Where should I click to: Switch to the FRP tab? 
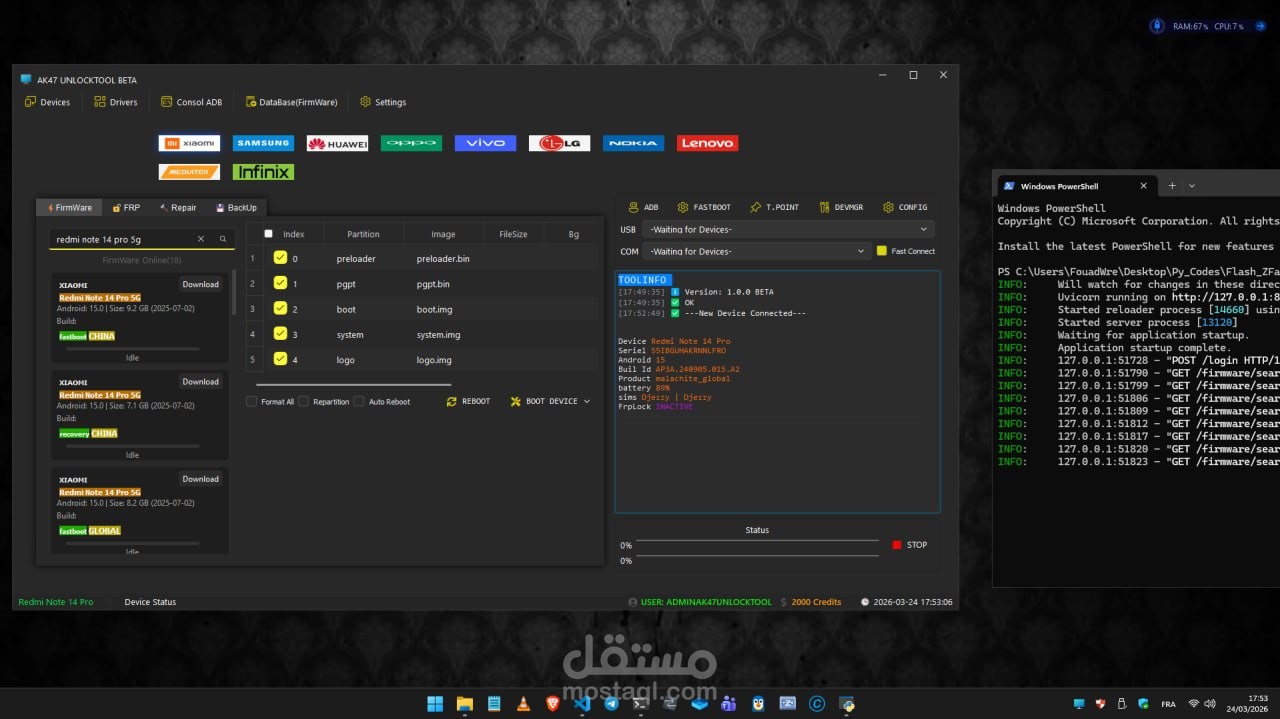click(x=126, y=208)
